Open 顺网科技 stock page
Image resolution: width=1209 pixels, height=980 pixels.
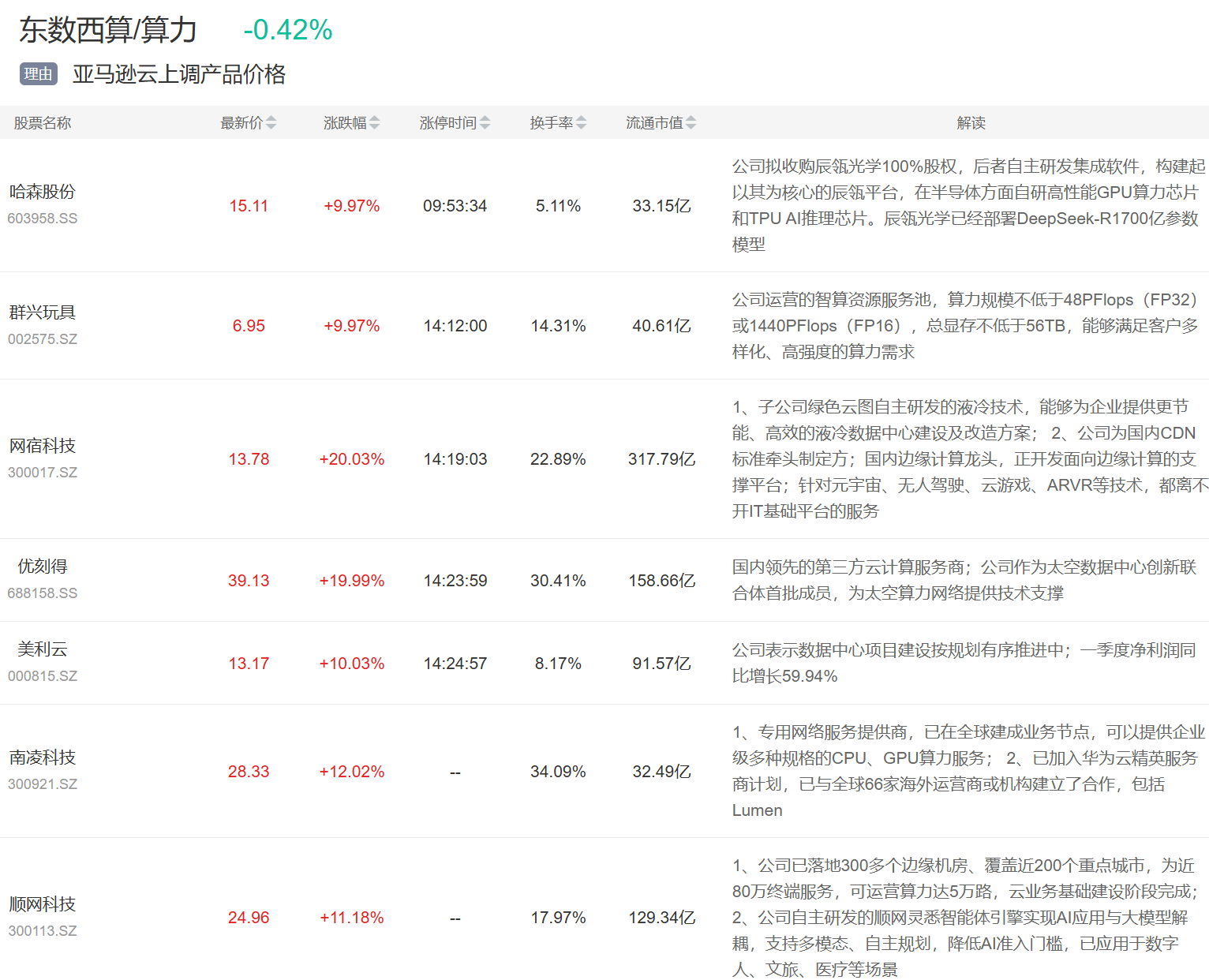[43, 904]
